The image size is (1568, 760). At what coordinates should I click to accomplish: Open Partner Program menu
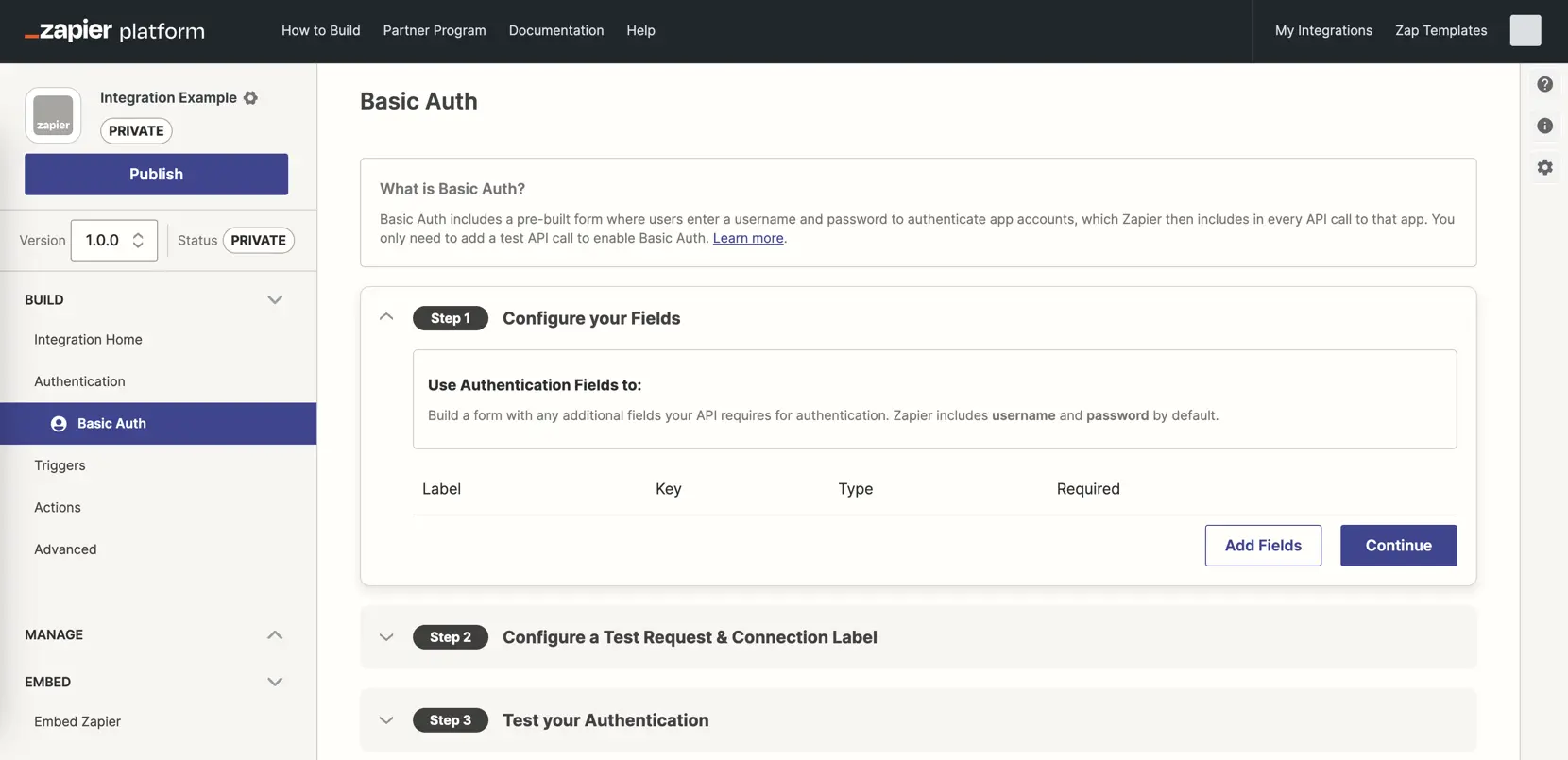[x=435, y=30]
